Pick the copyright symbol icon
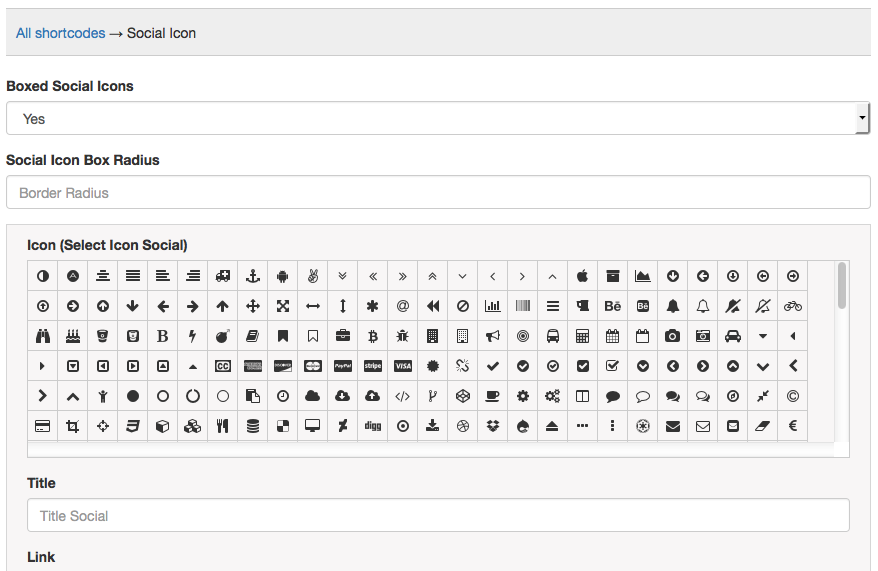 pos(792,396)
